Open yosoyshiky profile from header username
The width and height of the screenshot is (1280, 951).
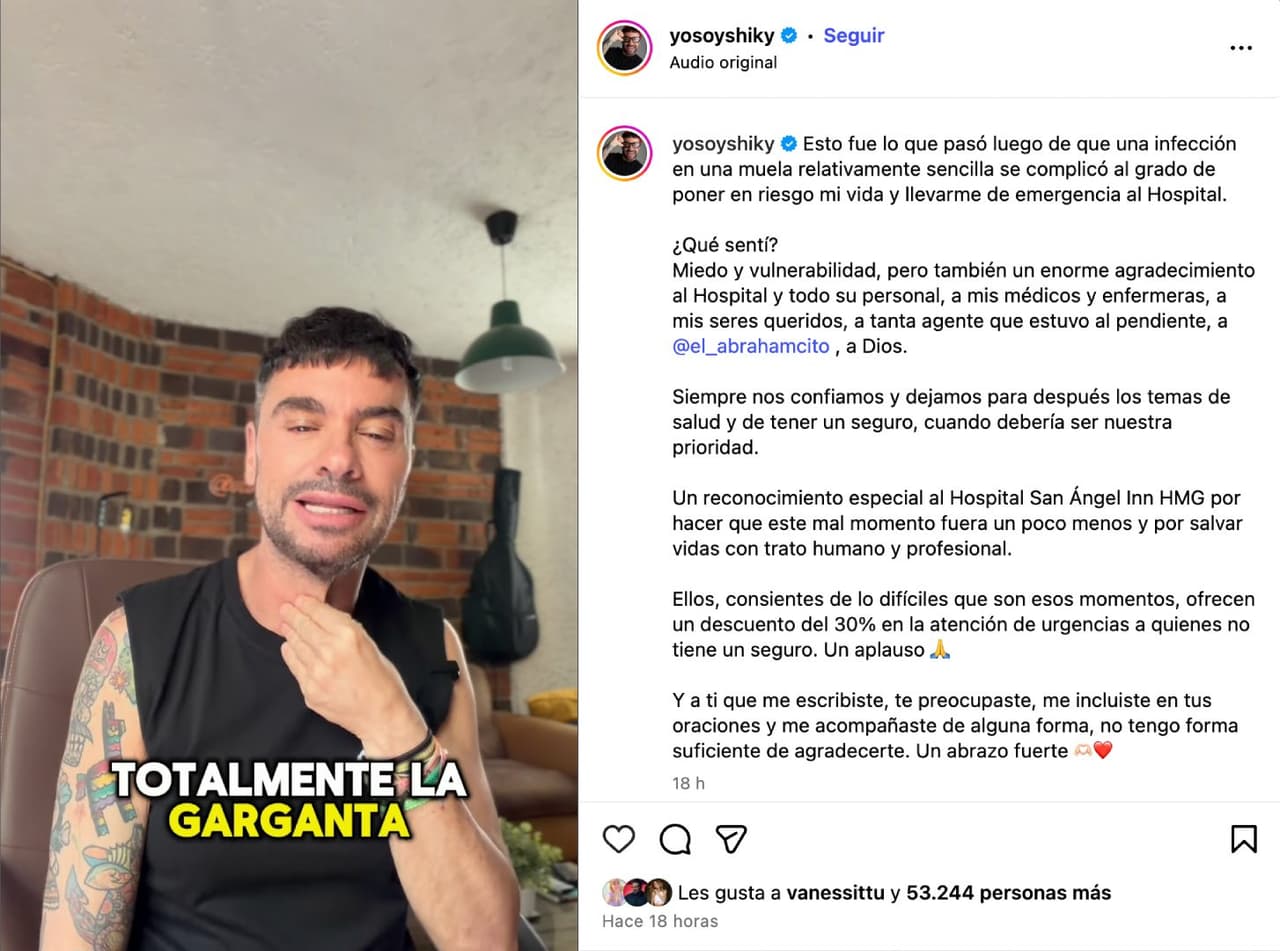[722, 35]
